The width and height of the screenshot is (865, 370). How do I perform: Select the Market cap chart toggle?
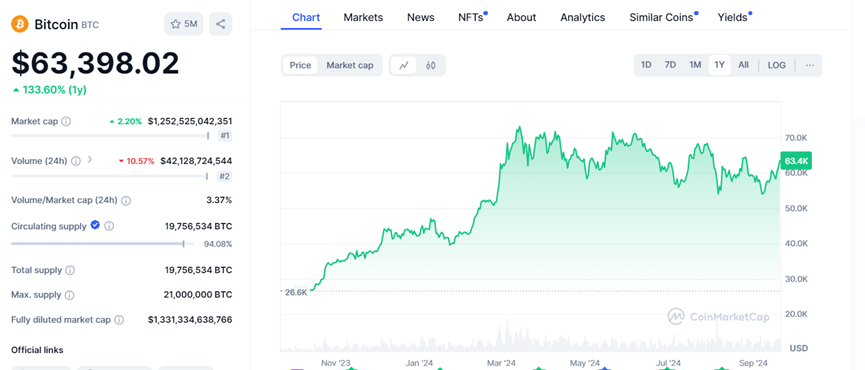(x=350, y=65)
